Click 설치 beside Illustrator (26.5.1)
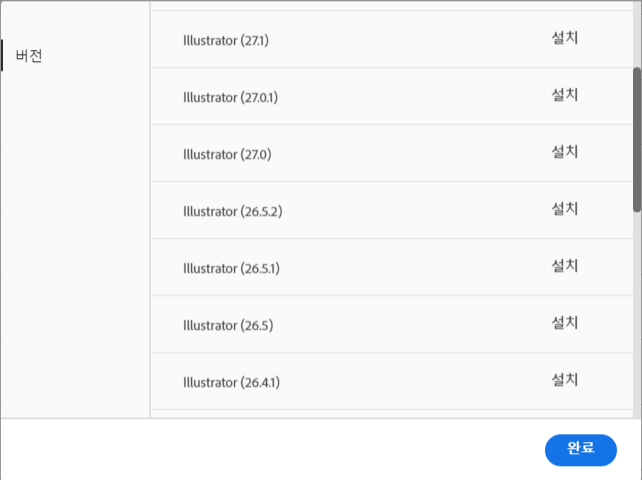 pyautogui.click(x=564, y=266)
